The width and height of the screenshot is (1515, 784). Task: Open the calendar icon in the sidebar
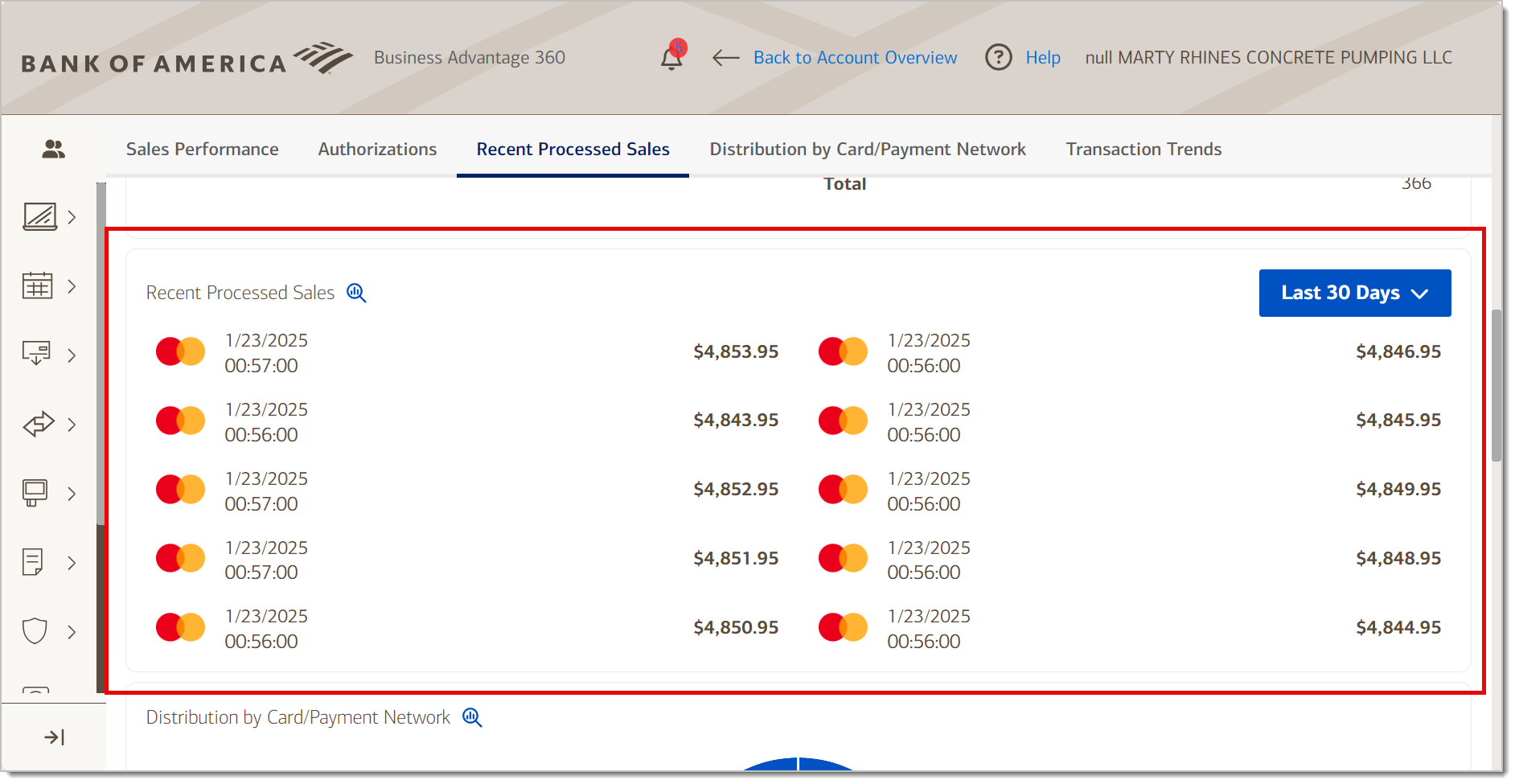[x=37, y=285]
